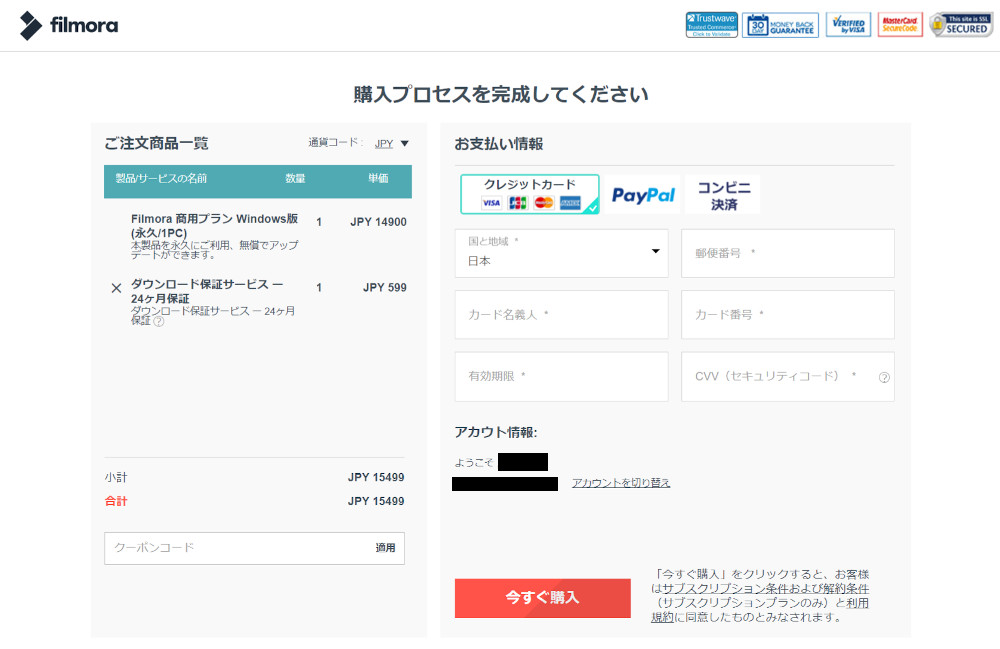Open the サブスクリプション条件および解約条件 link
The width and height of the screenshot is (1000, 649).
[765, 588]
